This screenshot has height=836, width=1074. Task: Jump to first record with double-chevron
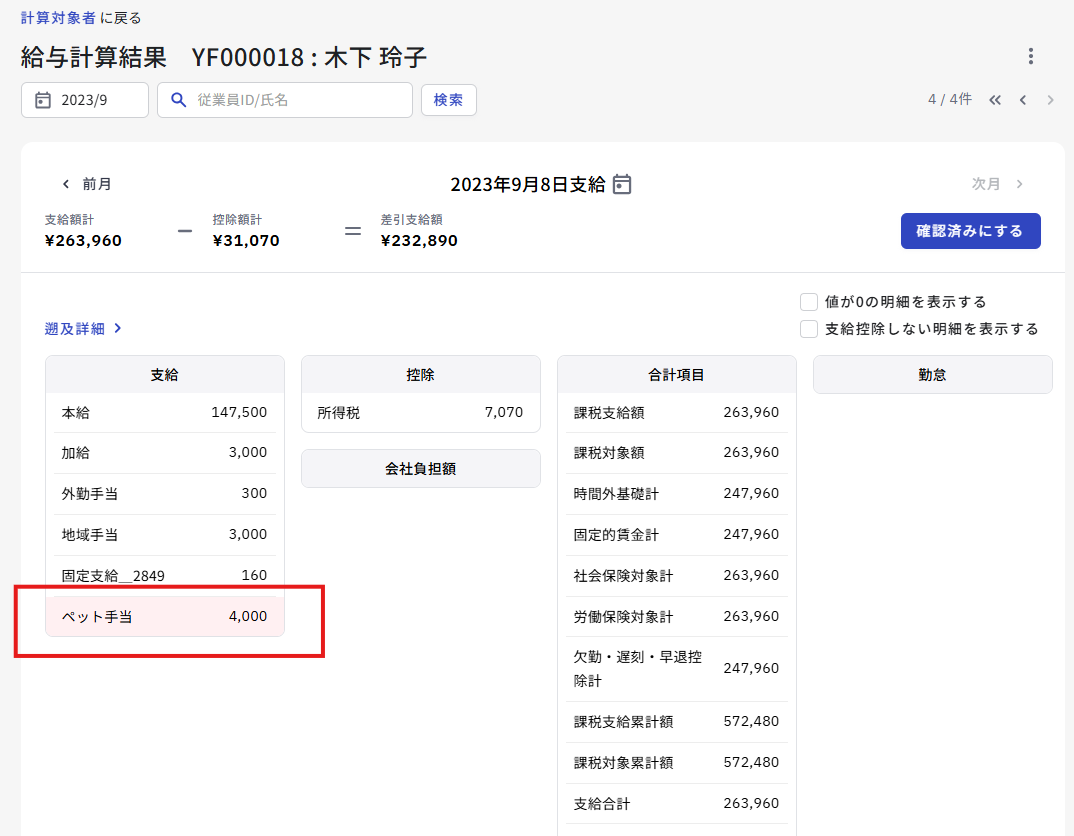pos(995,100)
